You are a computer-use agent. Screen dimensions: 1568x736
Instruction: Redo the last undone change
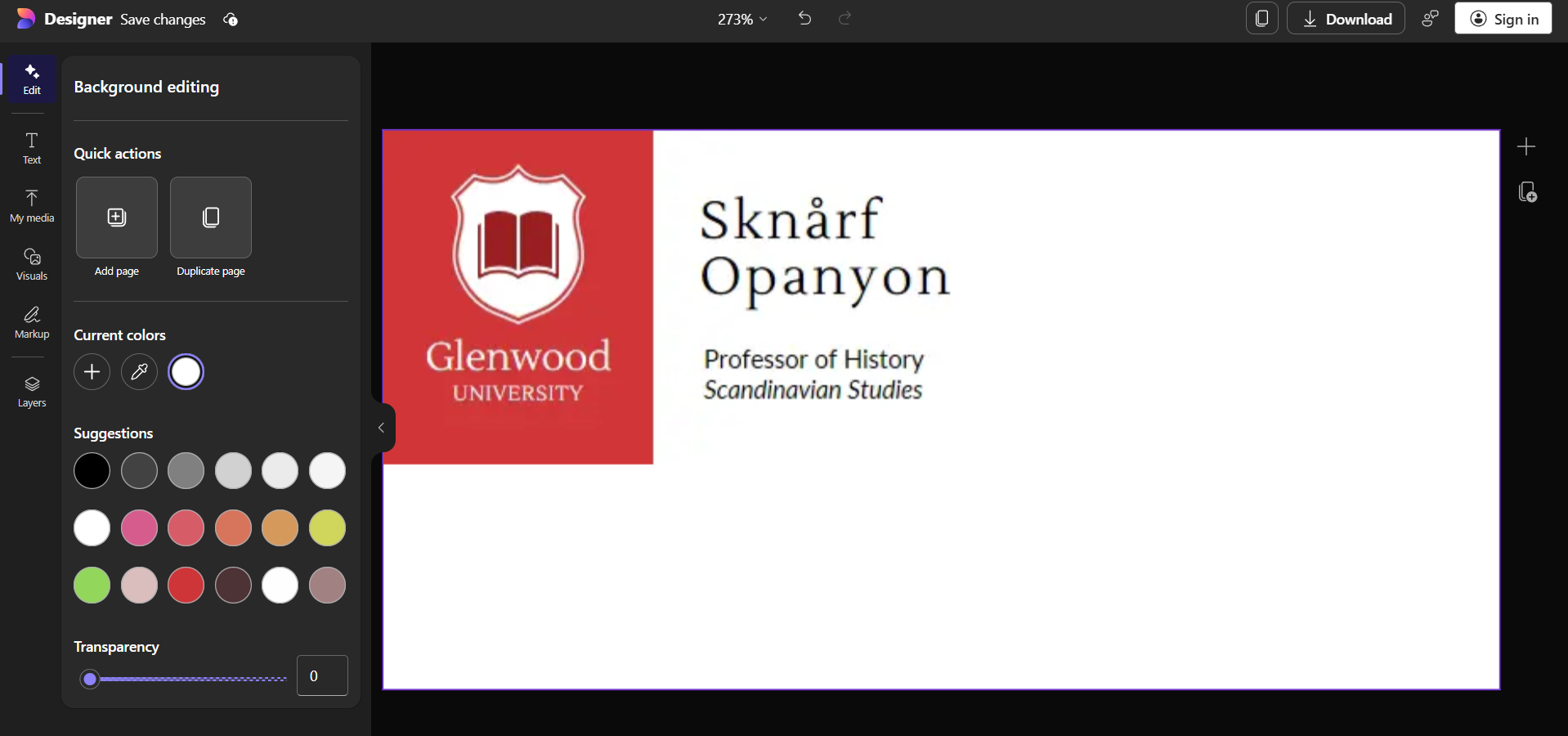pos(845,19)
